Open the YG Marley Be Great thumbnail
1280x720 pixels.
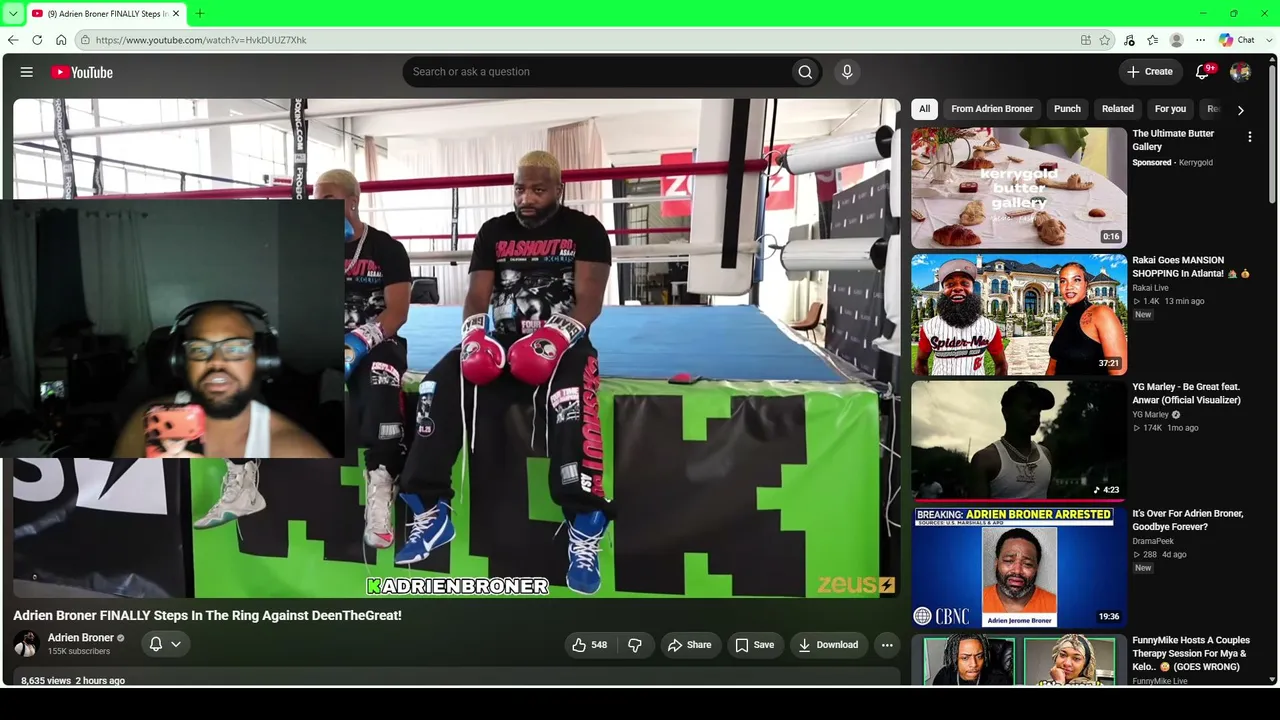tap(1019, 441)
